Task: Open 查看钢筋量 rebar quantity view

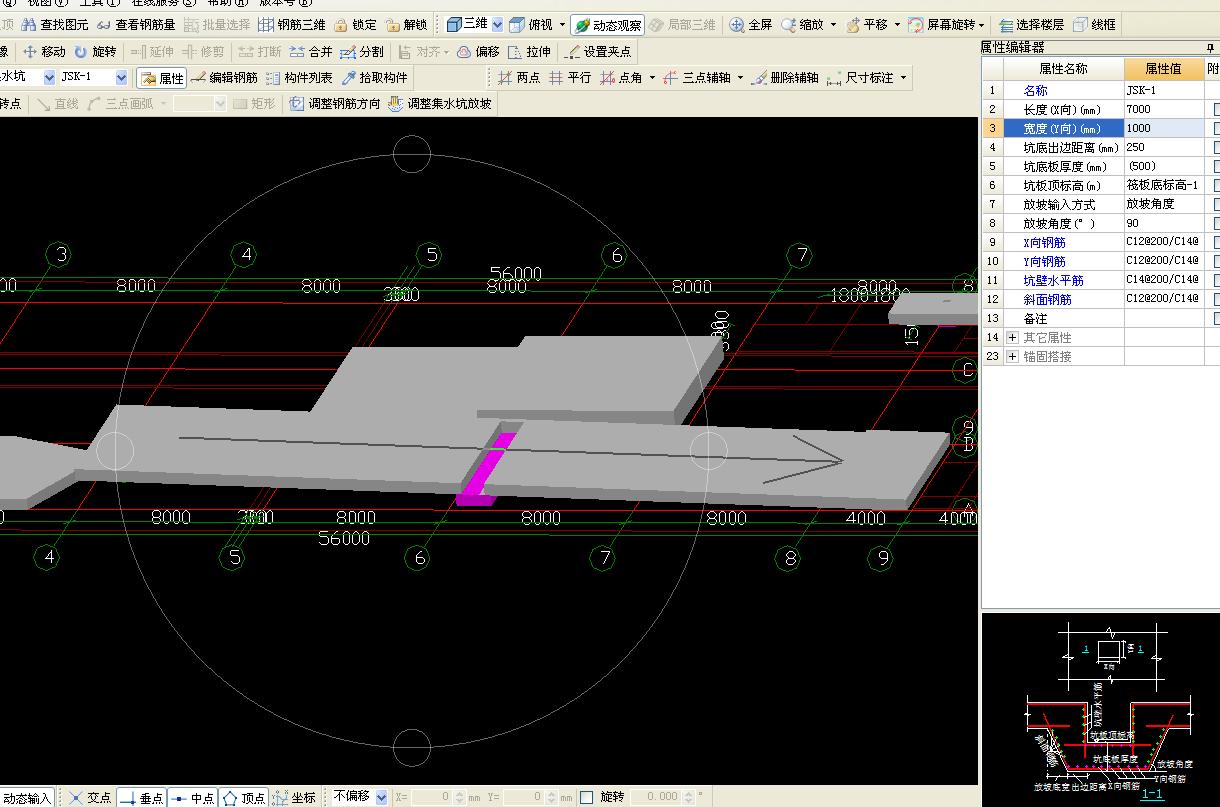Action: click(x=135, y=25)
